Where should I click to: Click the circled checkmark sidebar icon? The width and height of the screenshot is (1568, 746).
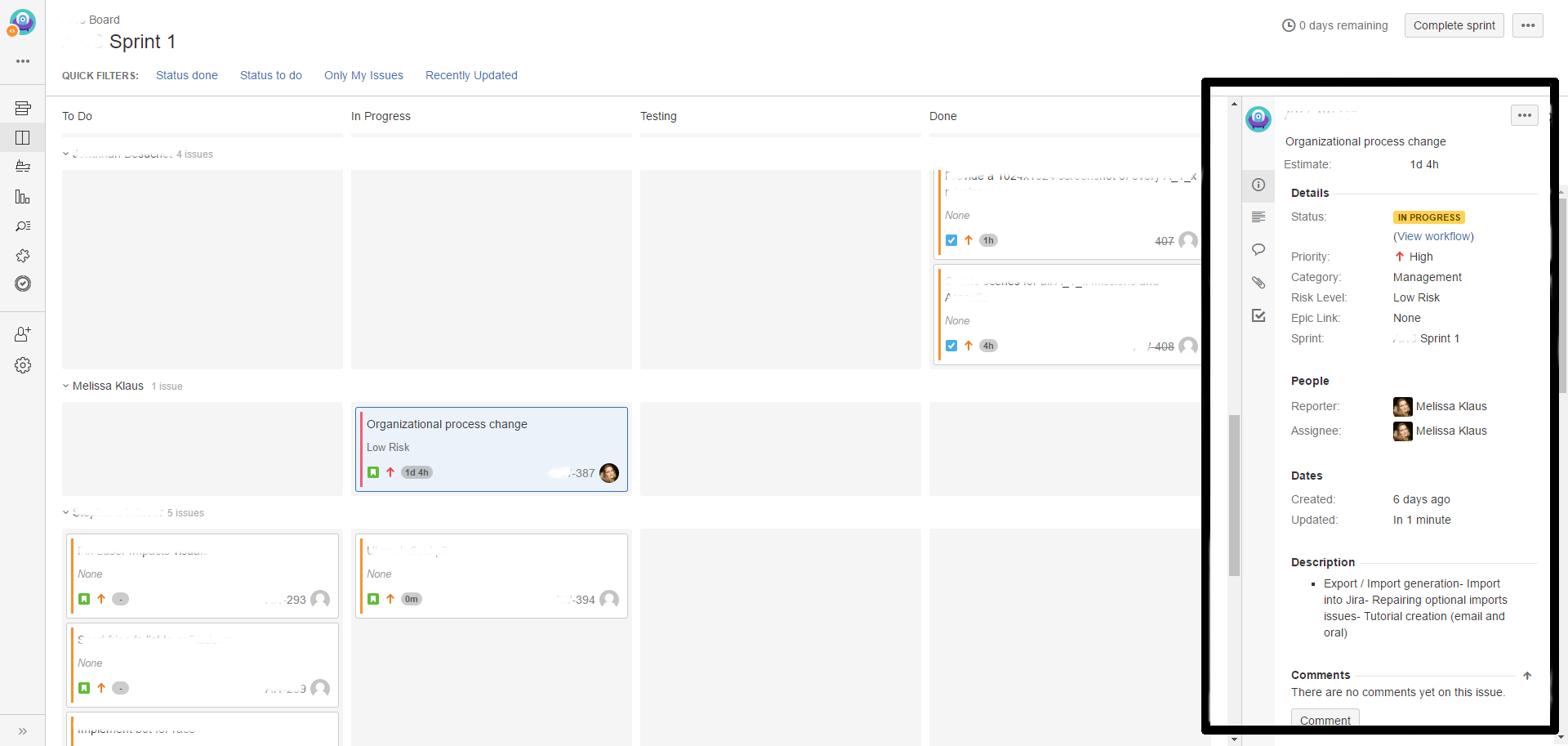point(23,284)
